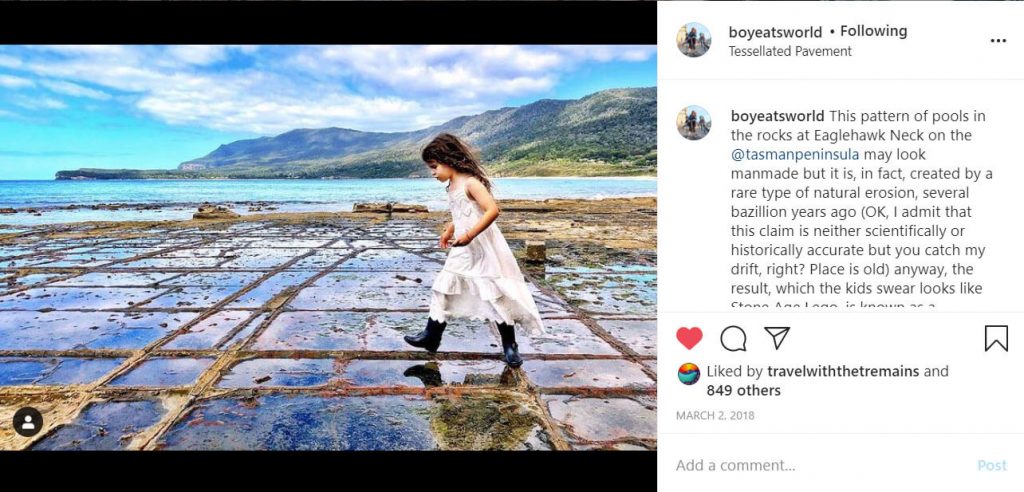
Task: Share post via paper plane icon
Action: click(777, 338)
